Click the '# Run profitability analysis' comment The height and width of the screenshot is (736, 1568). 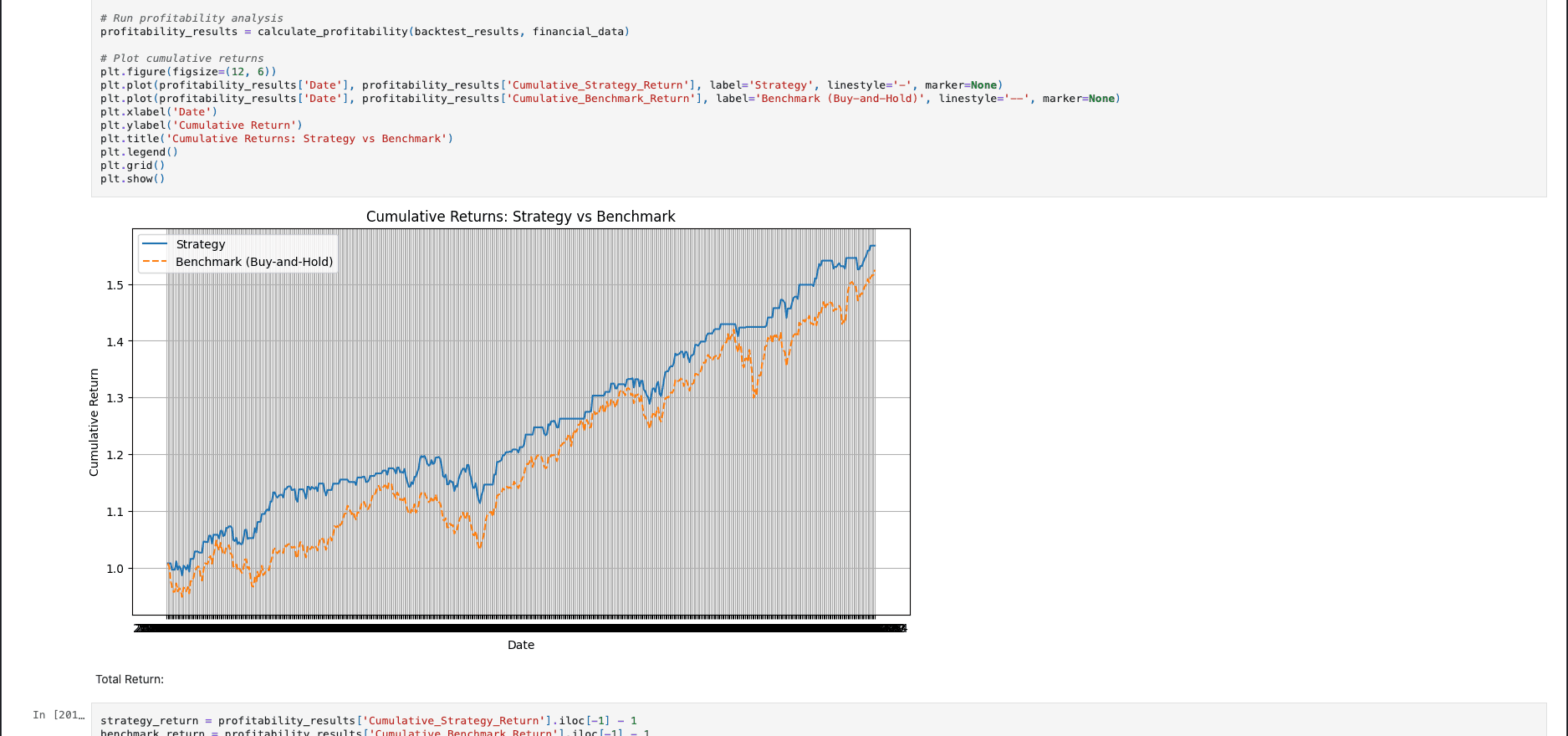(x=192, y=18)
